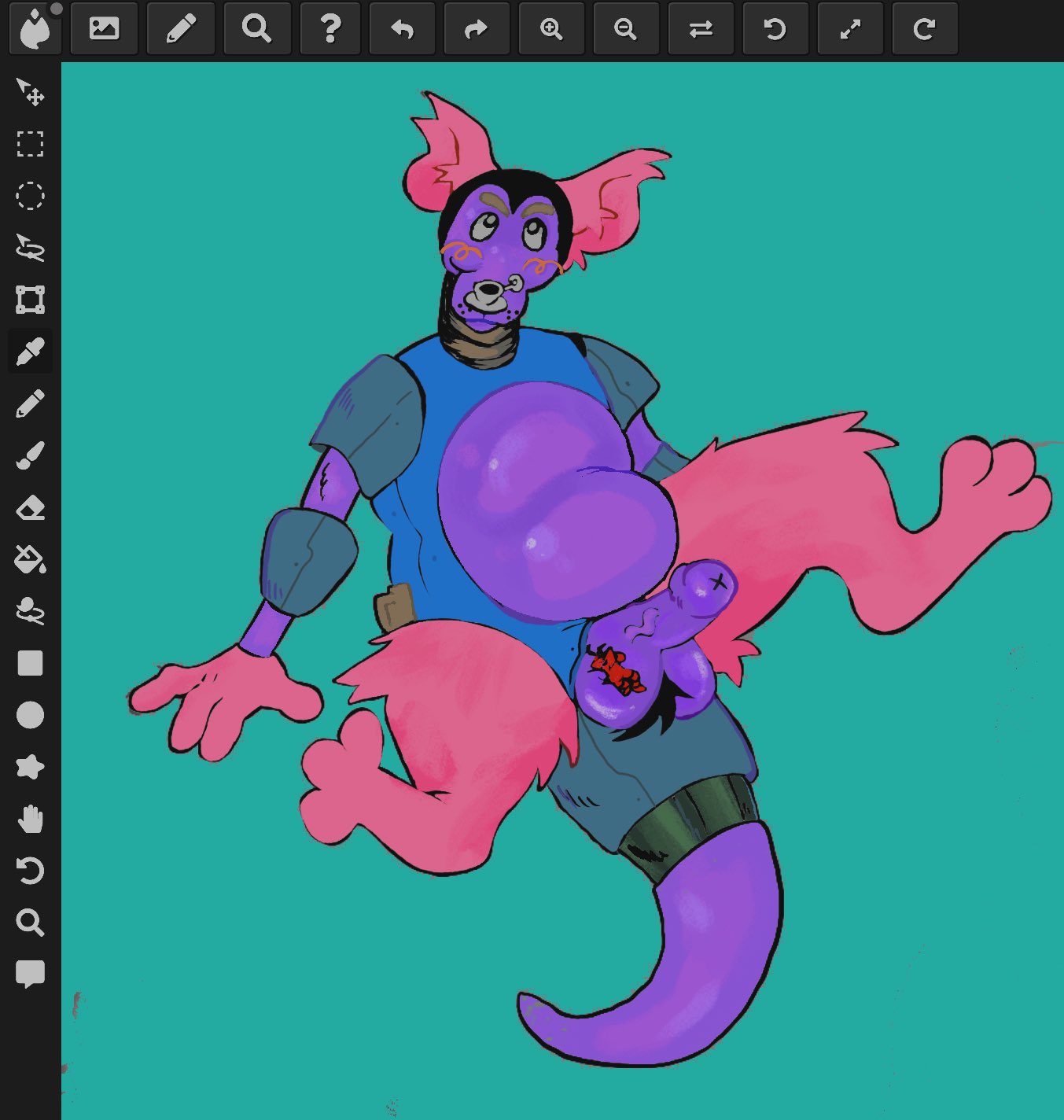1064x1120 pixels.
Task: Select the Eraser tool
Action: [30, 507]
